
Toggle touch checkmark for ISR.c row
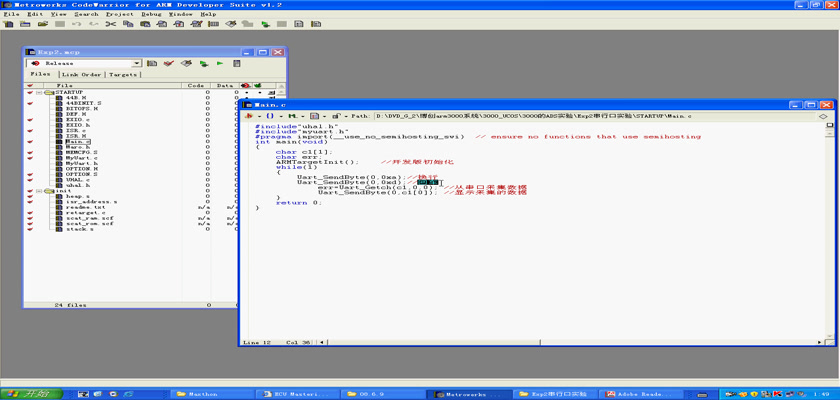pos(29,131)
